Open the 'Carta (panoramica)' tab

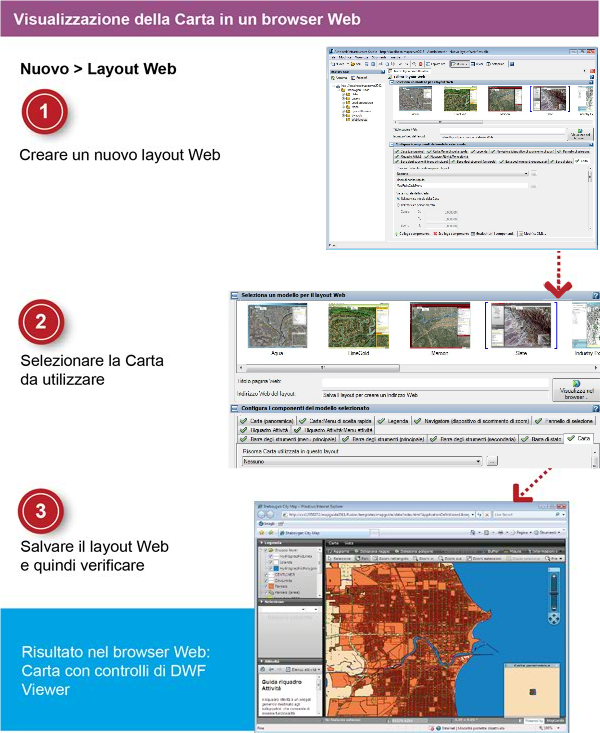coord(267,421)
